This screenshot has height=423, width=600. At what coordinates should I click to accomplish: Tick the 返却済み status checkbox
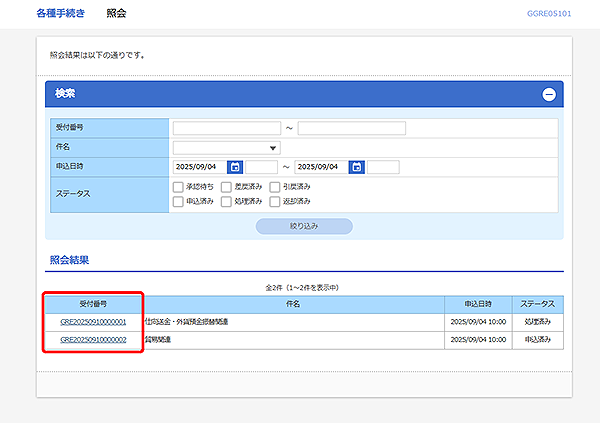(275, 201)
